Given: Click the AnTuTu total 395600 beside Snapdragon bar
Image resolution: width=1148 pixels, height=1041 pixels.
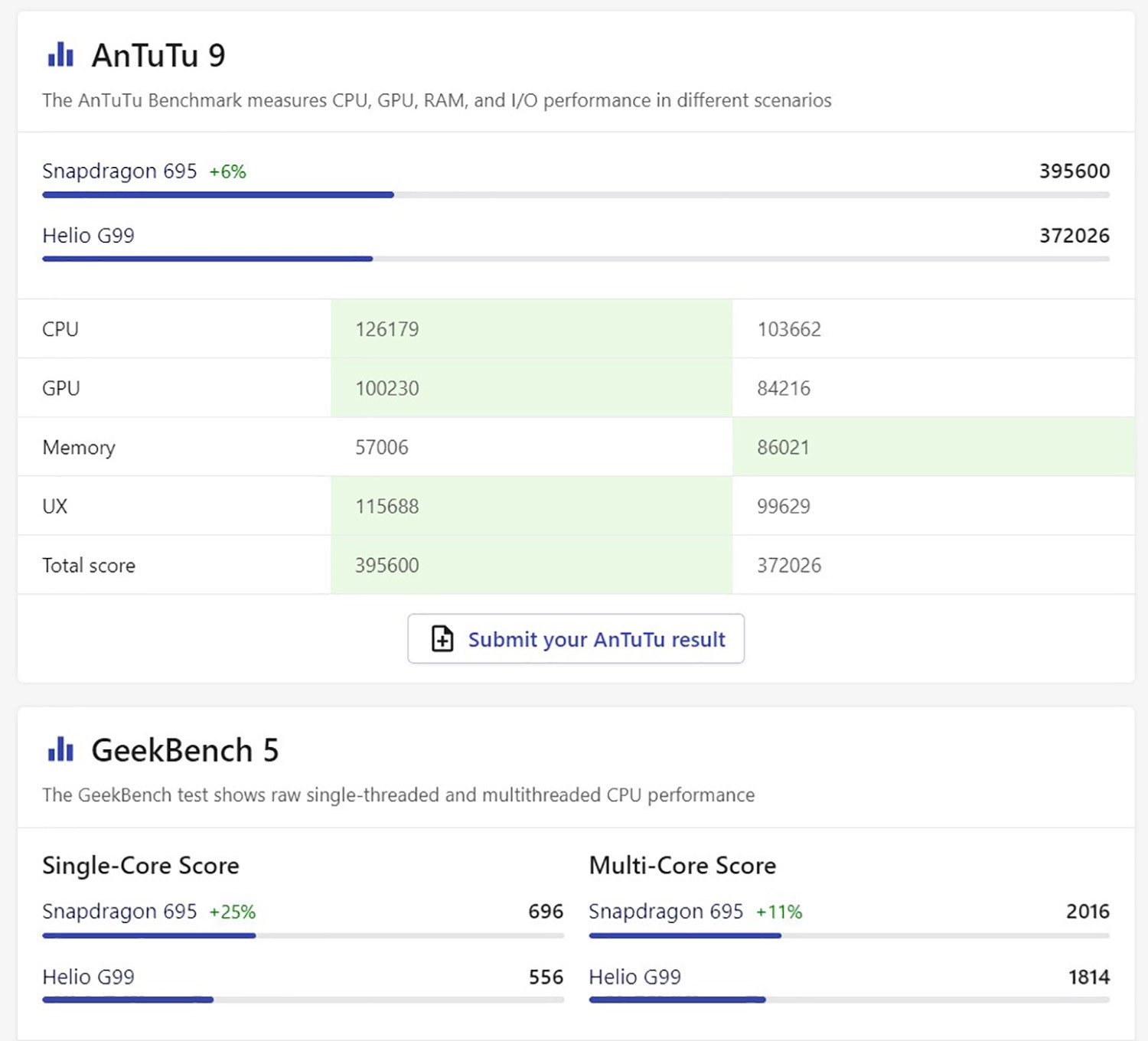Looking at the screenshot, I should coord(1075,171).
